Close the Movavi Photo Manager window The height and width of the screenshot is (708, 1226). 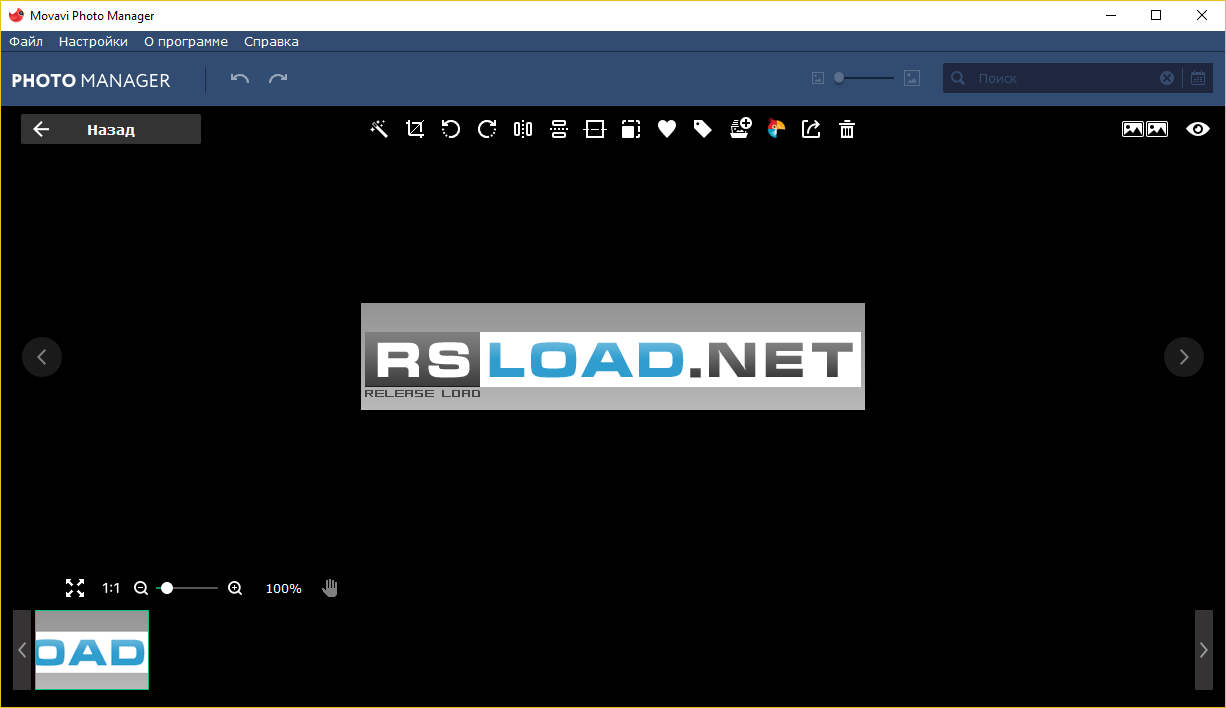pyautogui.click(x=1203, y=15)
